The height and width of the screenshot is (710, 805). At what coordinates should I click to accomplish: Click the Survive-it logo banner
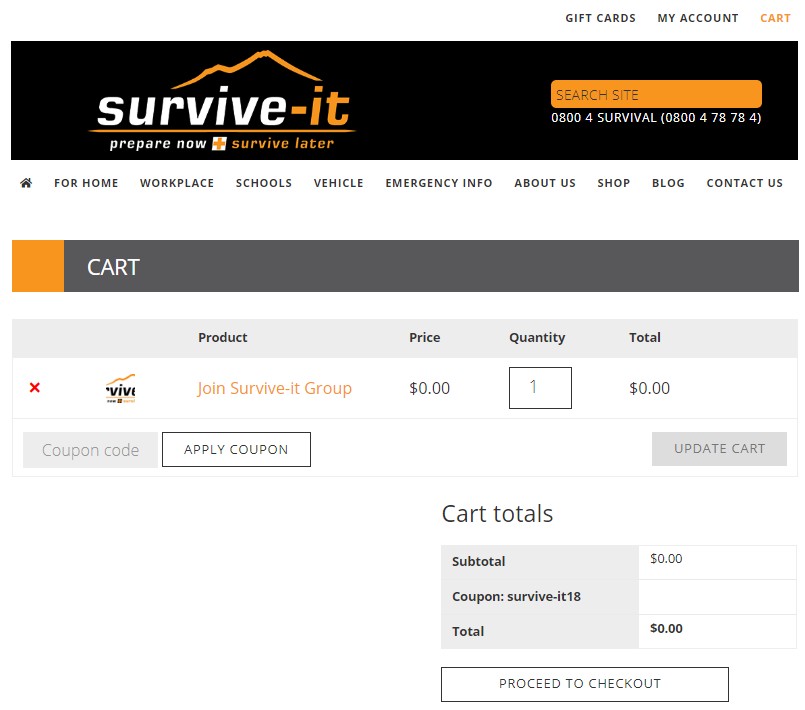[223, 101]
